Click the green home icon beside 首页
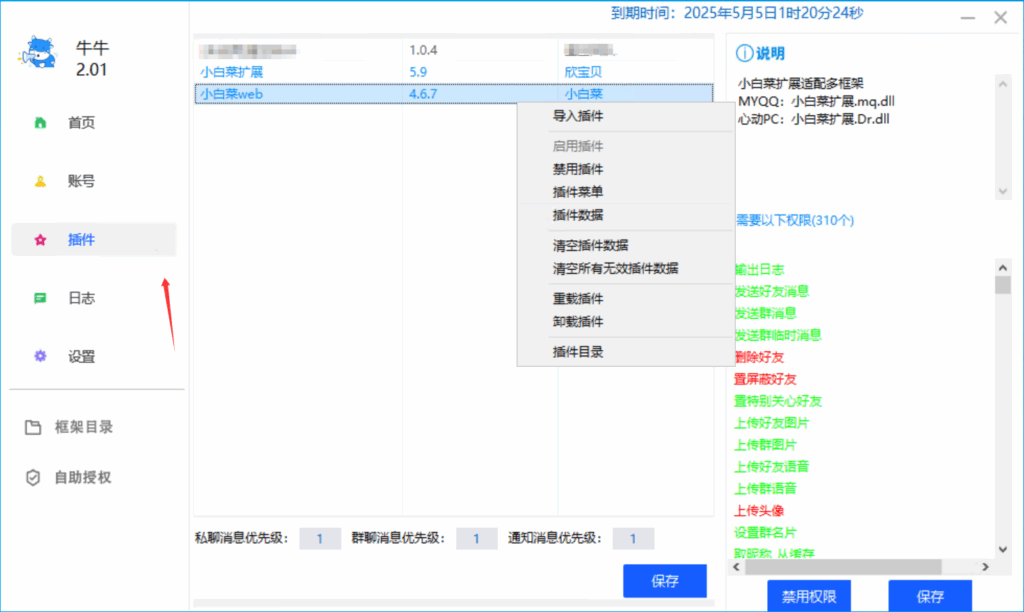 coord(40,122)
